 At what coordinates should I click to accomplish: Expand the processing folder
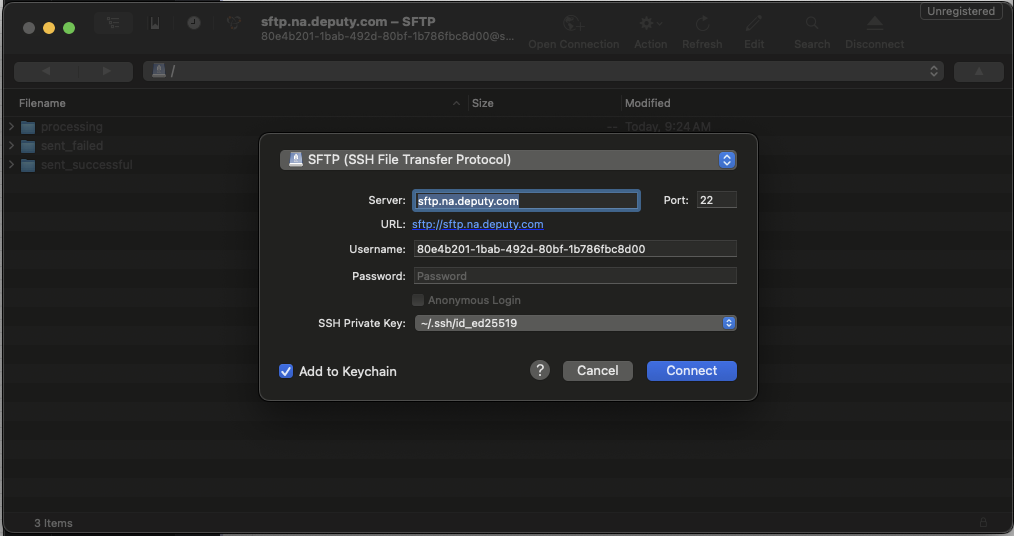[x=12, y=127]
